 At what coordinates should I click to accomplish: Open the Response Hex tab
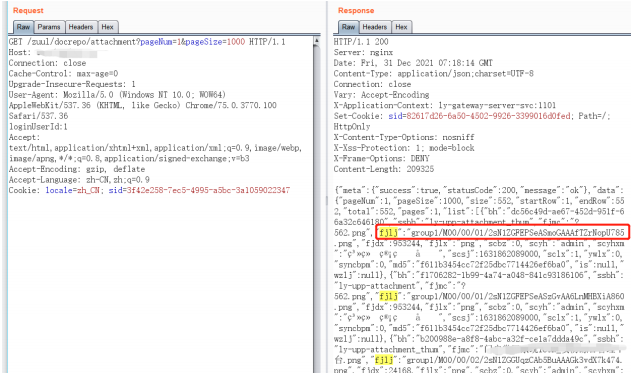click(401, 27)
